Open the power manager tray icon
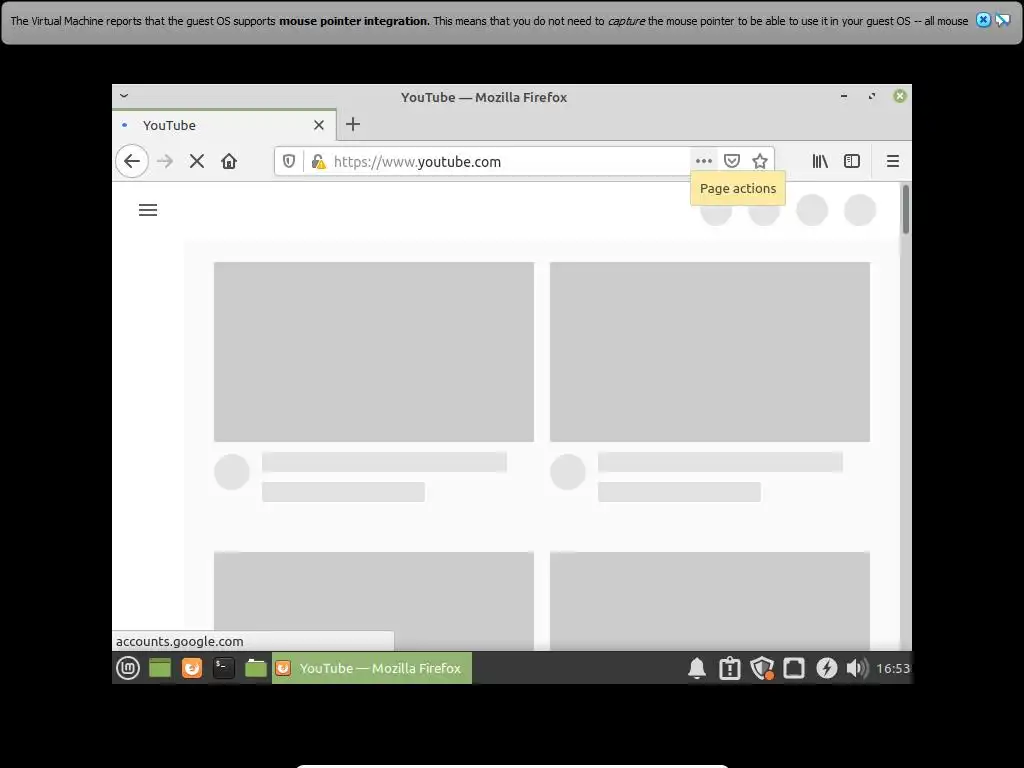Image resolution: width=1024 pixels, height=768 pixels. [x=826, y=668]
